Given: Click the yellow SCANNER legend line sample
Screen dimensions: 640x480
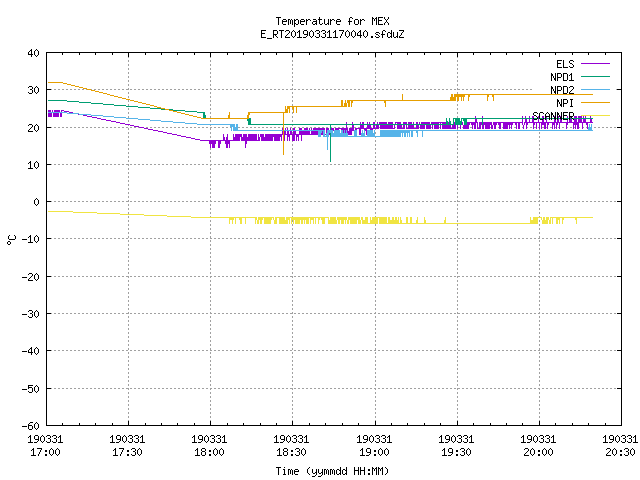Looking at the screenshot, I should pyautogui.click(x=595, y=116).
